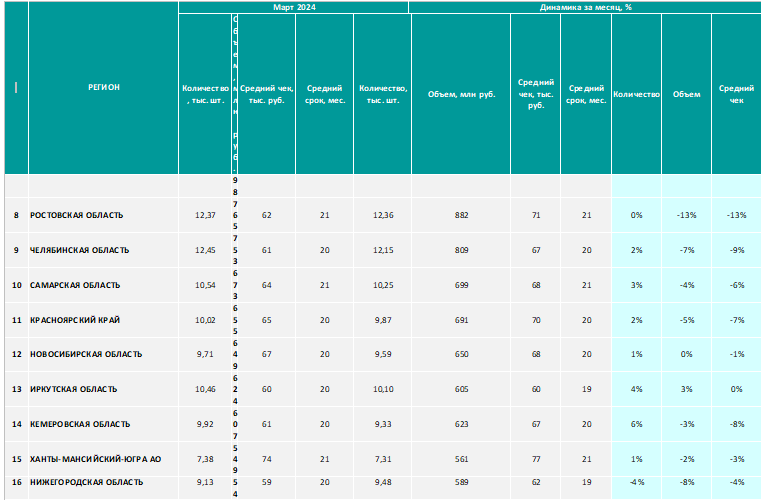Viewport: 761px width, 500px height.
Task: Pick the quantity cell 10,25
Action: tap(383, 285)
